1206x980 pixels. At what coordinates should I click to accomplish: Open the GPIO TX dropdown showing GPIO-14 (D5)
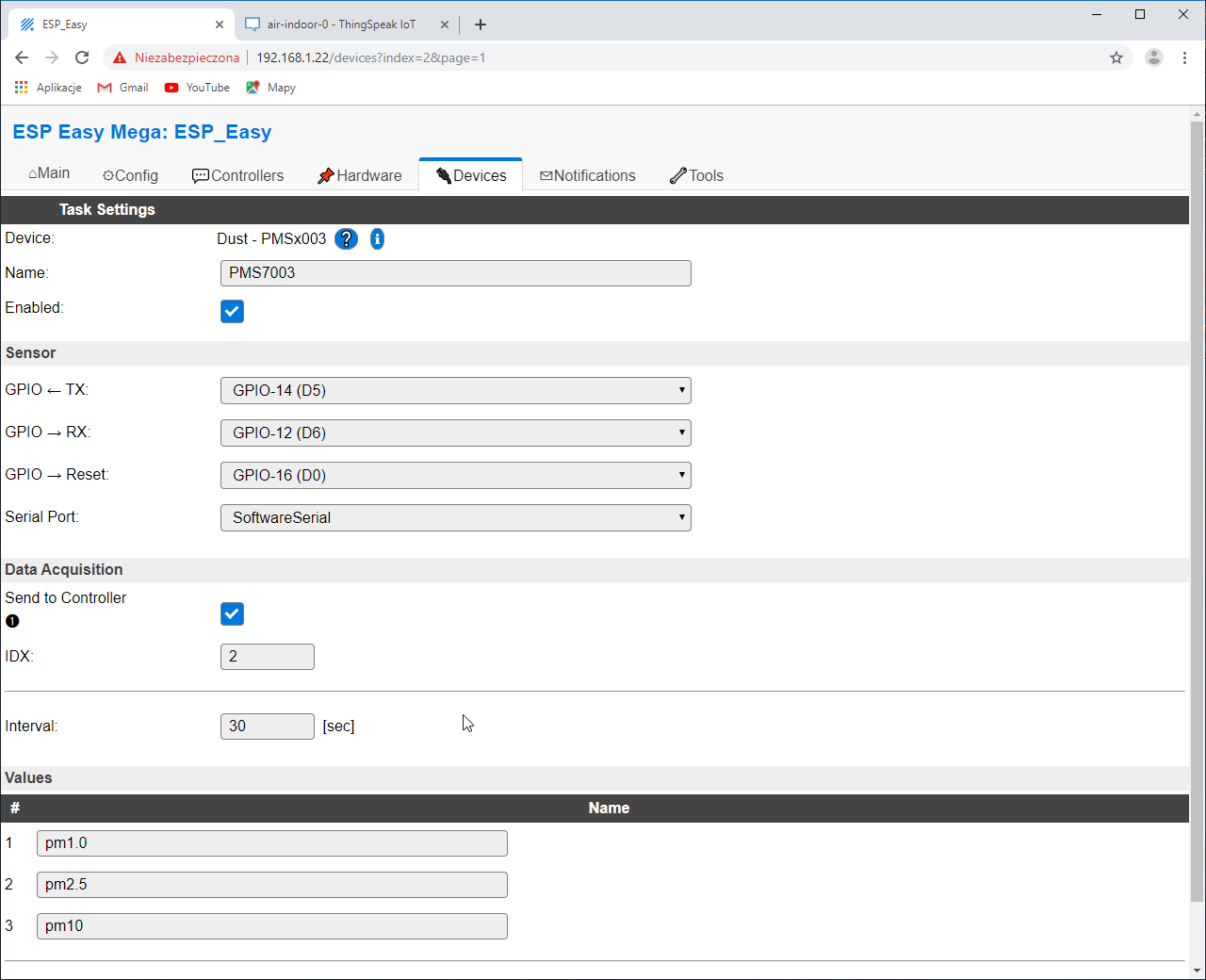click(x=456, y=390)
